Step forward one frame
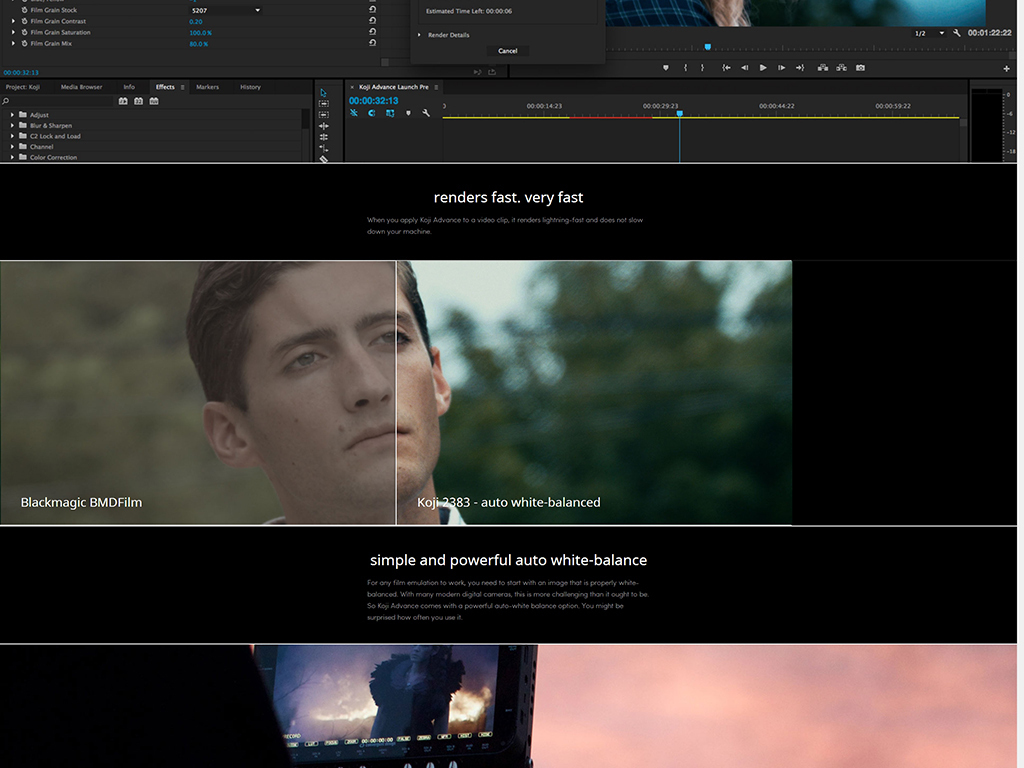 781,68
